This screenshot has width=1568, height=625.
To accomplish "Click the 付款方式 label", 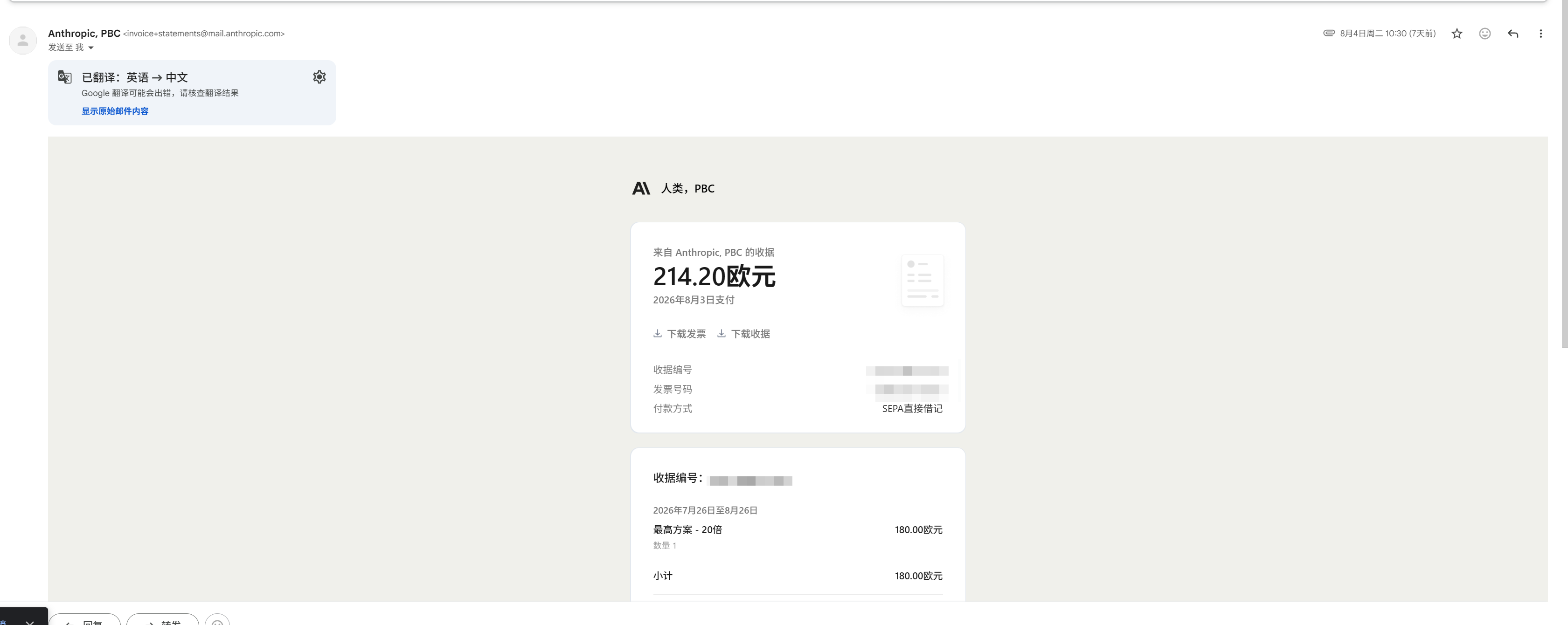I will pyautogui.click(x=672, y=408).
